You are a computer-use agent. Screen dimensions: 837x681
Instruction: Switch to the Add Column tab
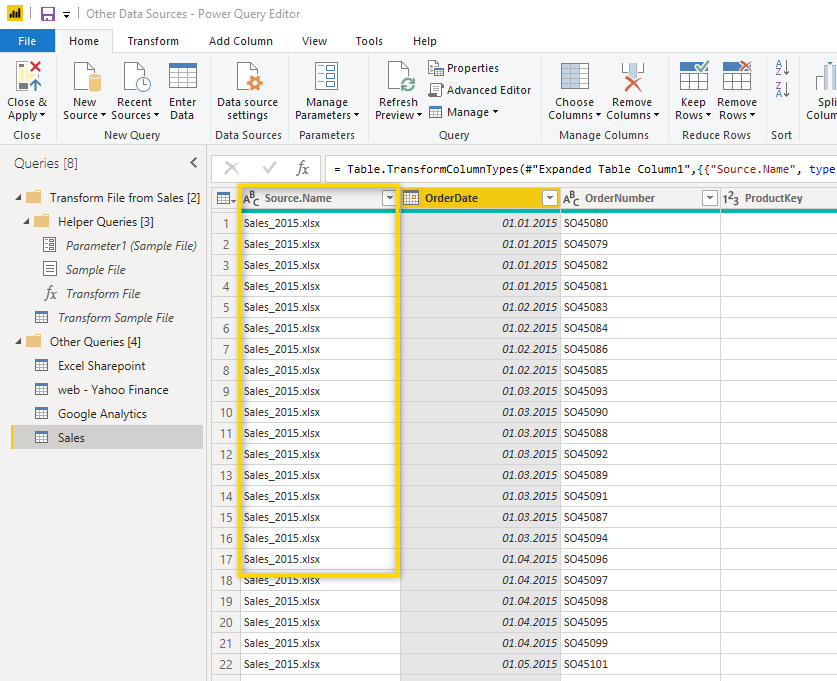[x=241, y=41]
